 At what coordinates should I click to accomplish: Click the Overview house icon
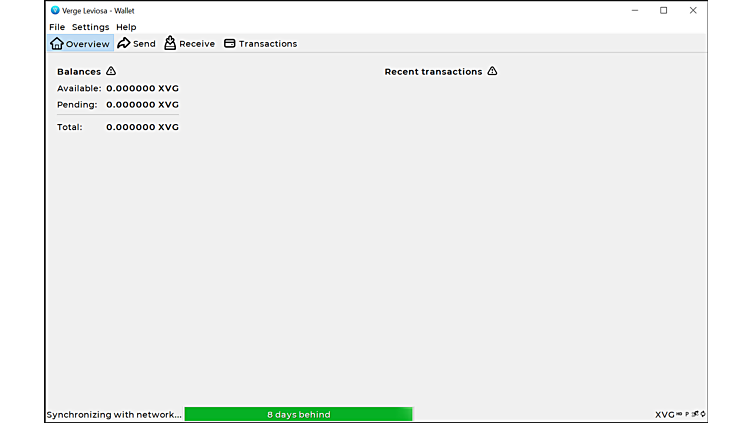click(x=57, y=44)
